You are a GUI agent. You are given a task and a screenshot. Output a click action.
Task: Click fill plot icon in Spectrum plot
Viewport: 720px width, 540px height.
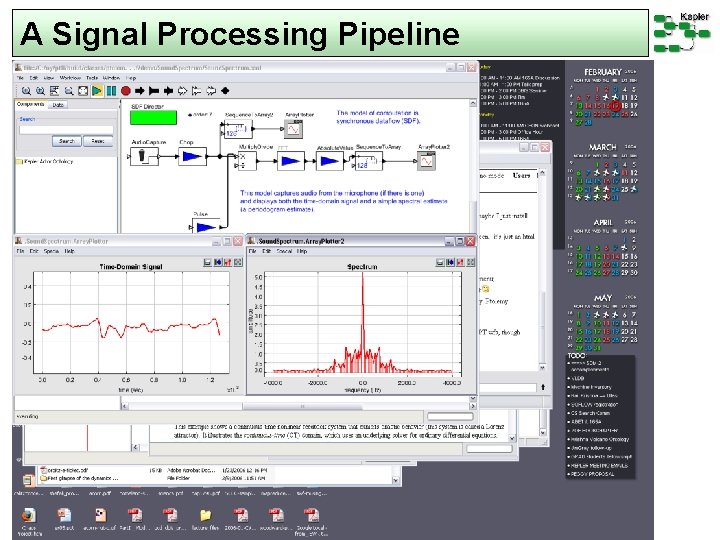[x=471, y=262]
